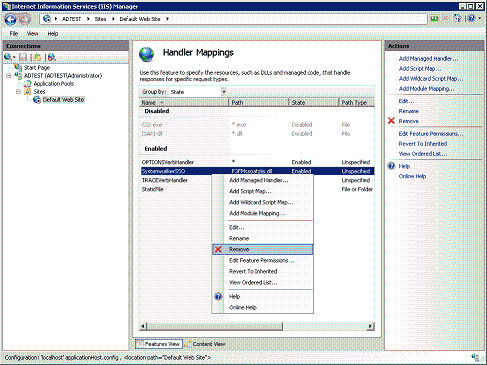487x365 pixels.
Task: Sort by the State column header
Action: (x=314, y=103)
